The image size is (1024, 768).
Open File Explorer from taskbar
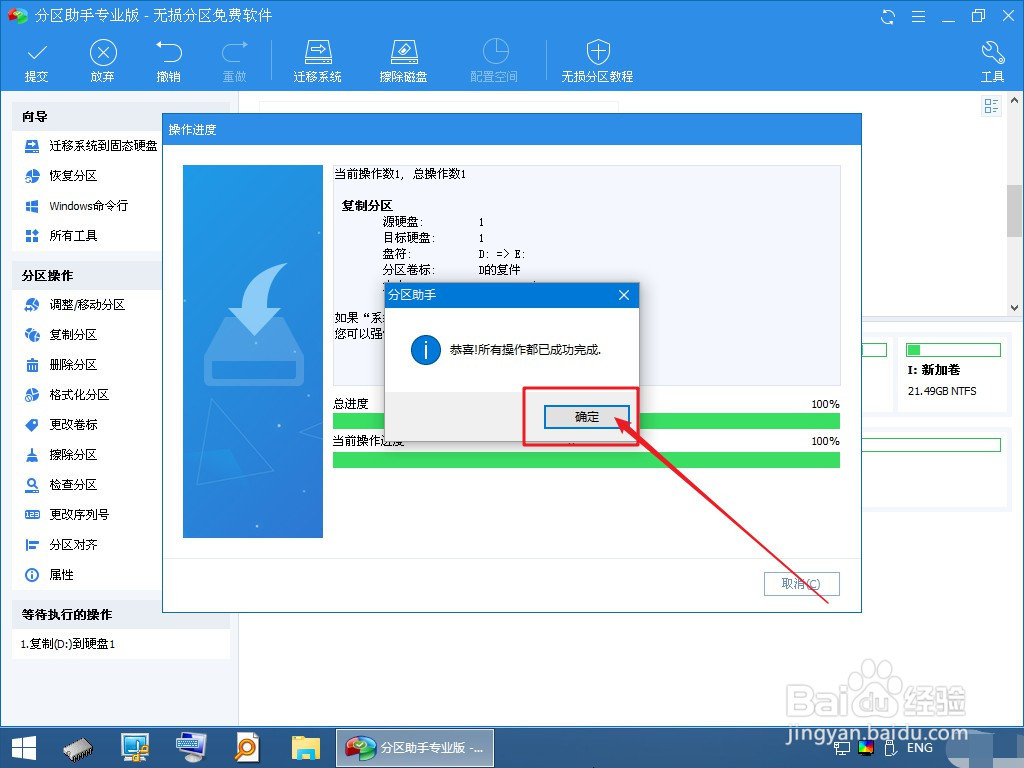pyautogui.click(x=305, y=748)
